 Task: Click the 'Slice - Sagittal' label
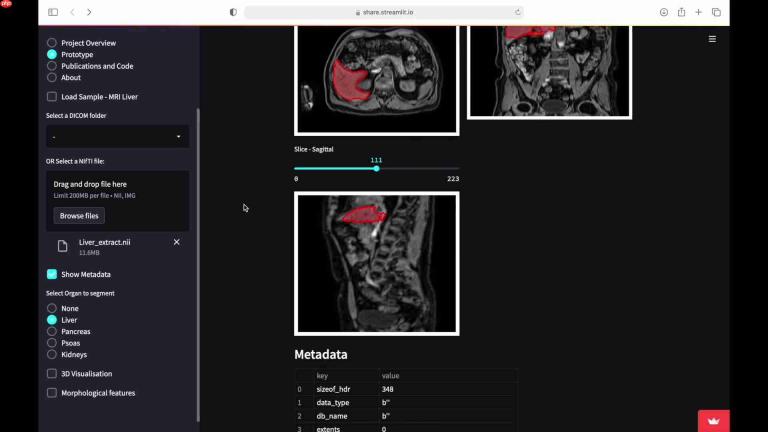click(x=313, y=149)
